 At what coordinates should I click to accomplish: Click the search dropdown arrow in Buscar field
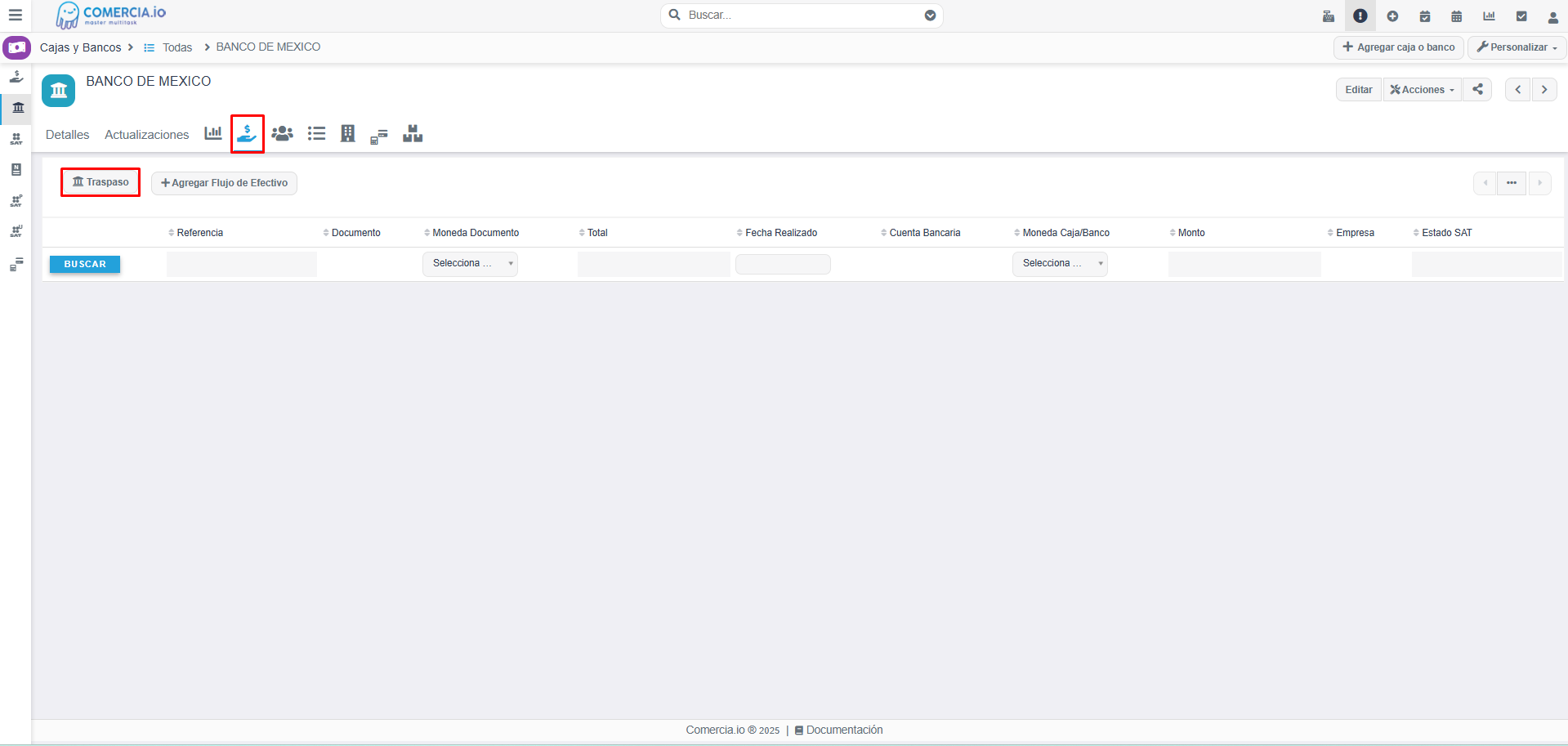(x=930, y=16)
